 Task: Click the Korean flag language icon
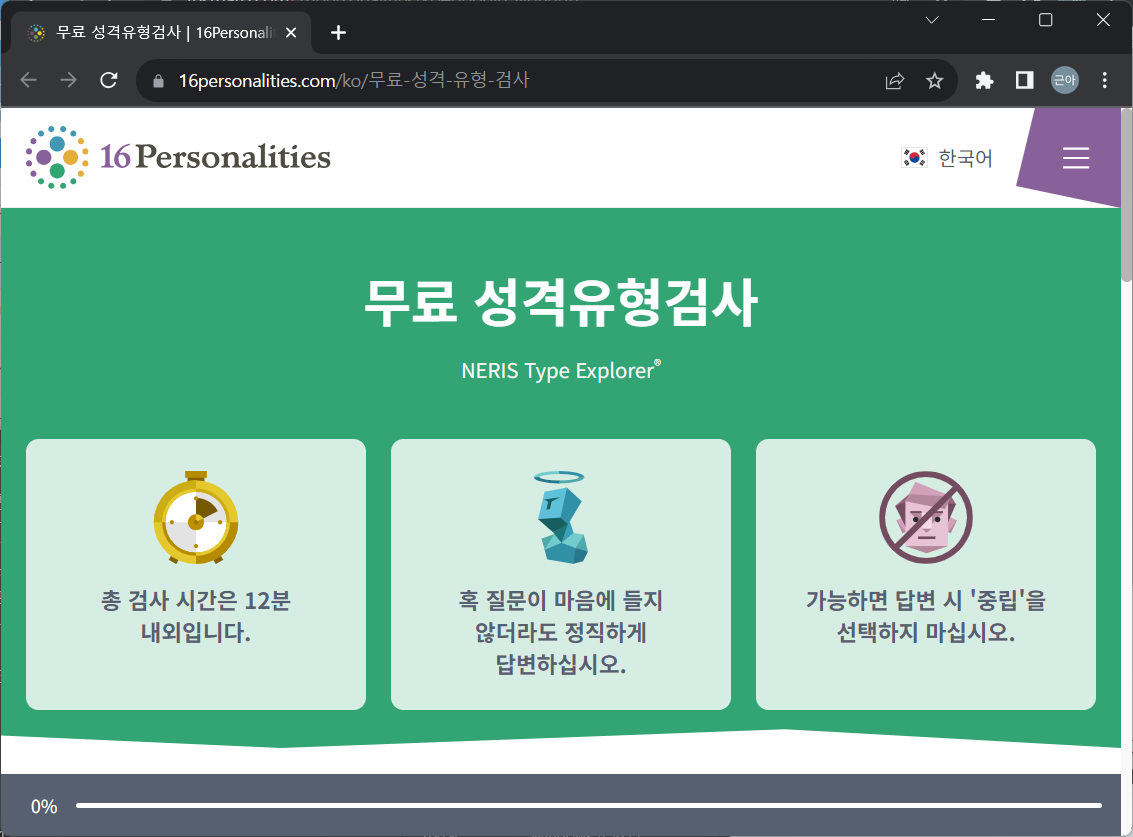[x=913, y=157]
